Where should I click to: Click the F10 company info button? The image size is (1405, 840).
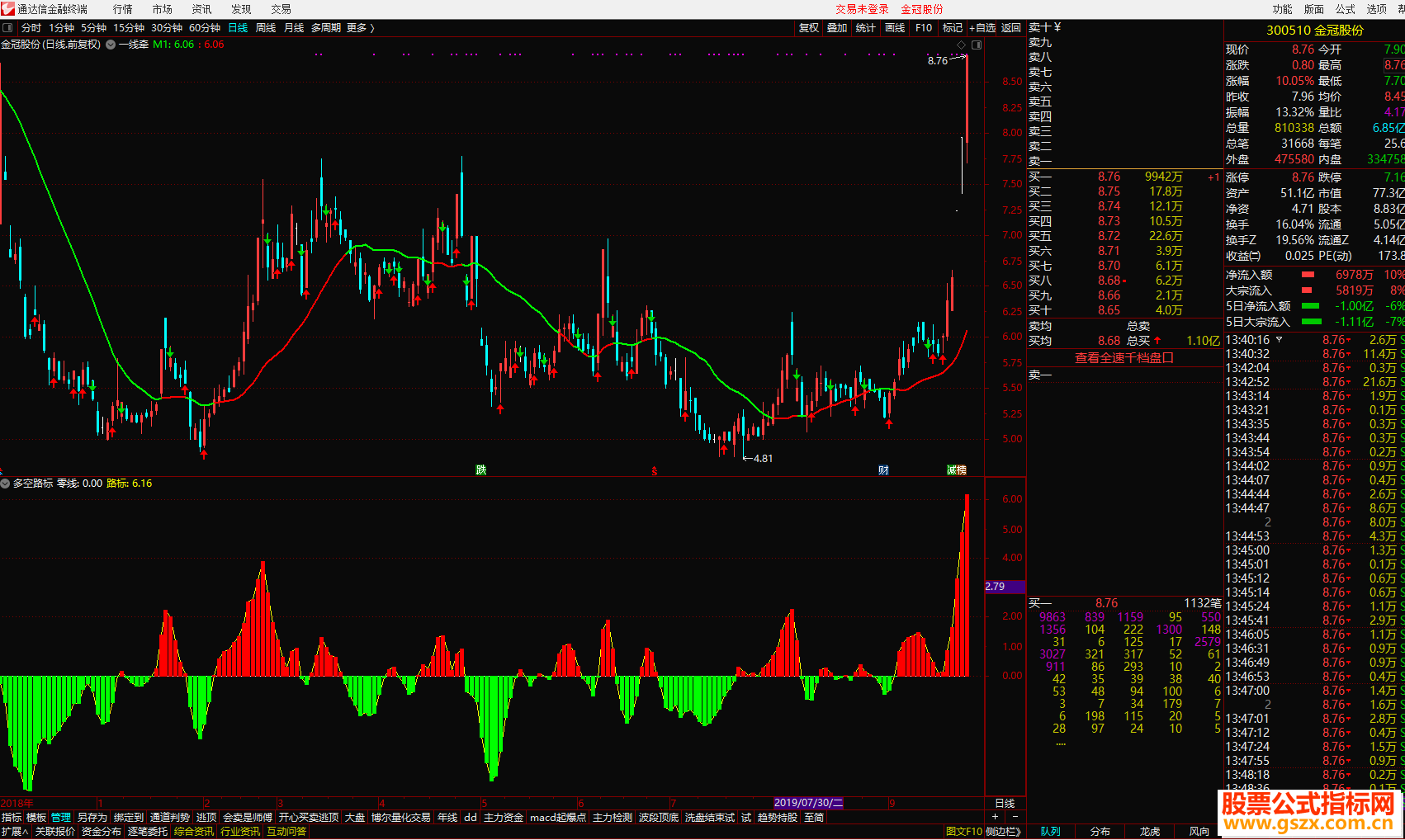point(924,28)
